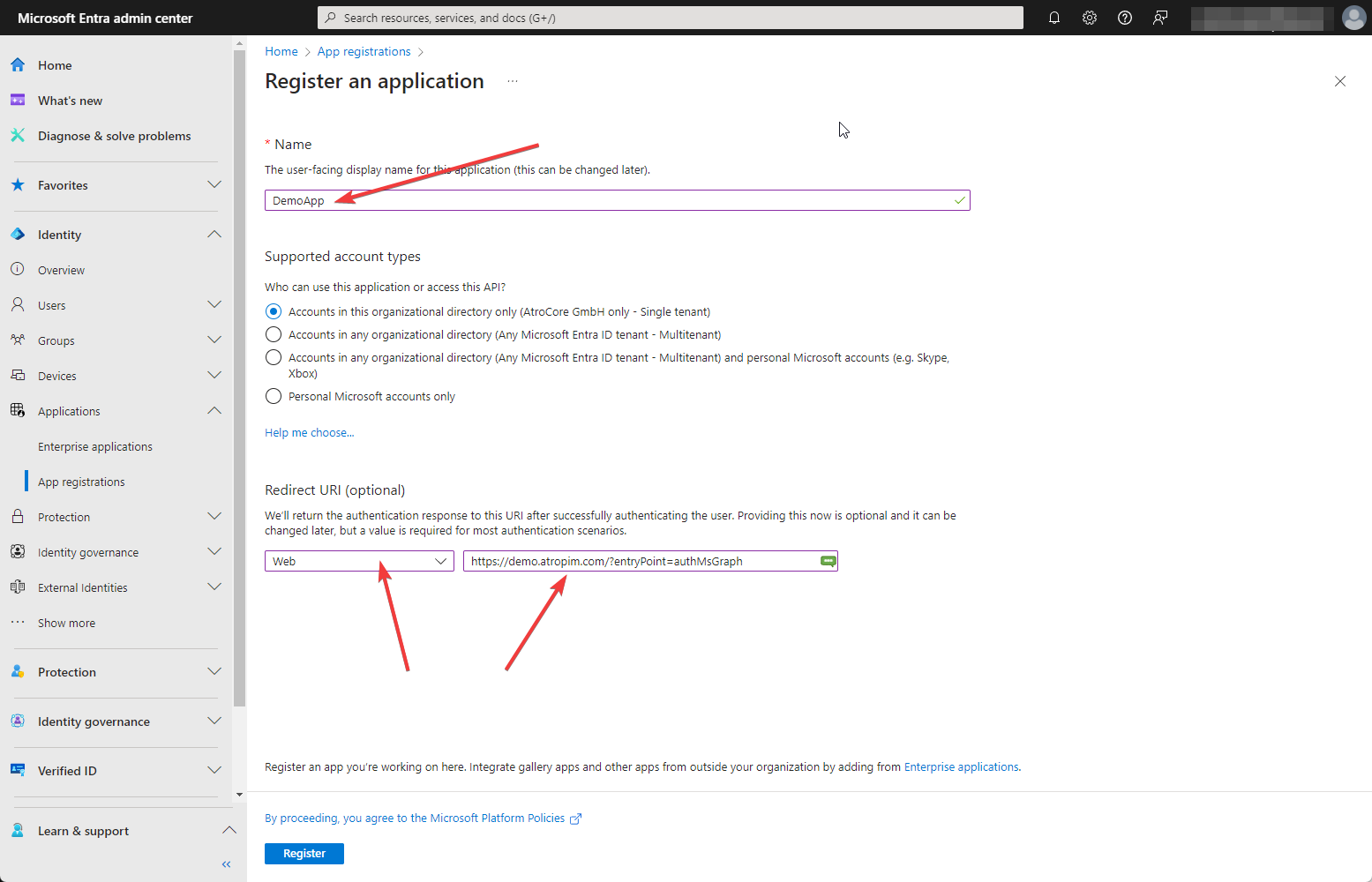Open the feedback icon in header
This screenshot has height=882, width=1372.
(1160, 18)
